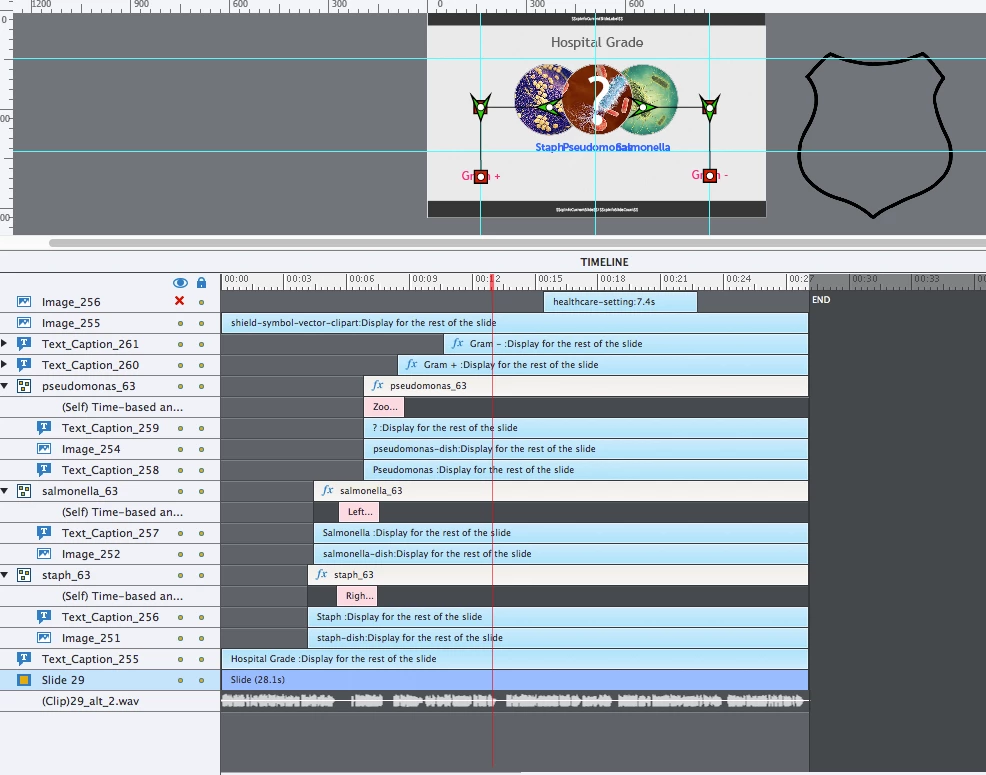Select the Hospital Grade title on the slide
The height and width of the screenshot is (775, 986).
597,42
